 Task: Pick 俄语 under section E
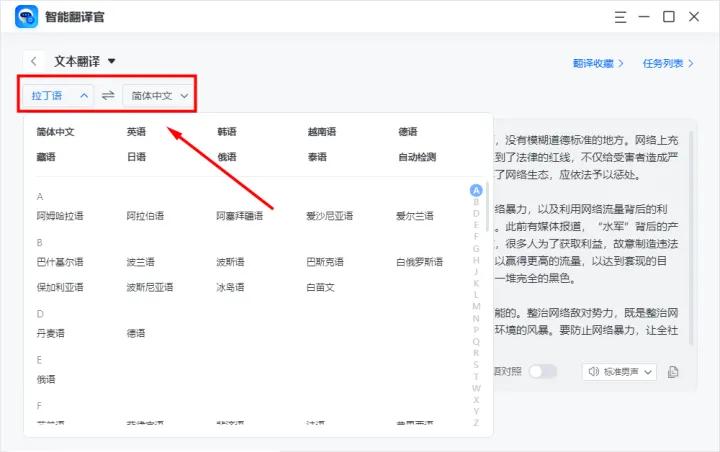coord(46,379)
